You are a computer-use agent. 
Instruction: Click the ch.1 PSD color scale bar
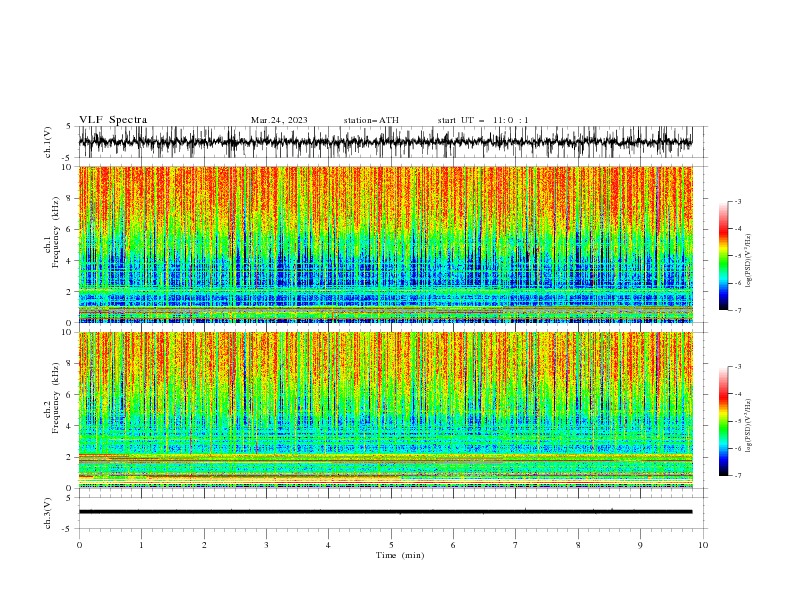click(723, 256)
